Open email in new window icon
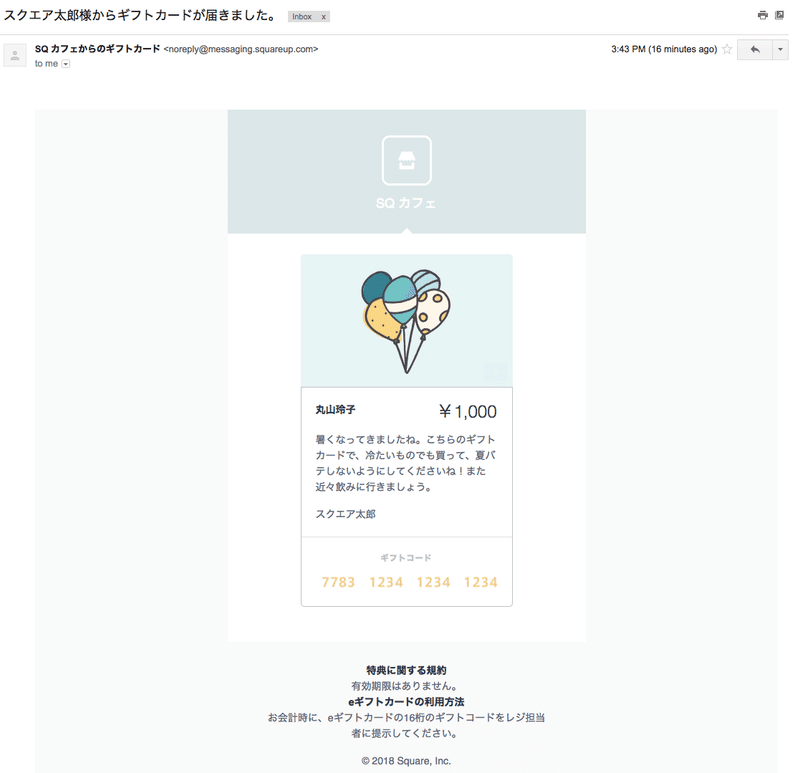 click(779, 15)
